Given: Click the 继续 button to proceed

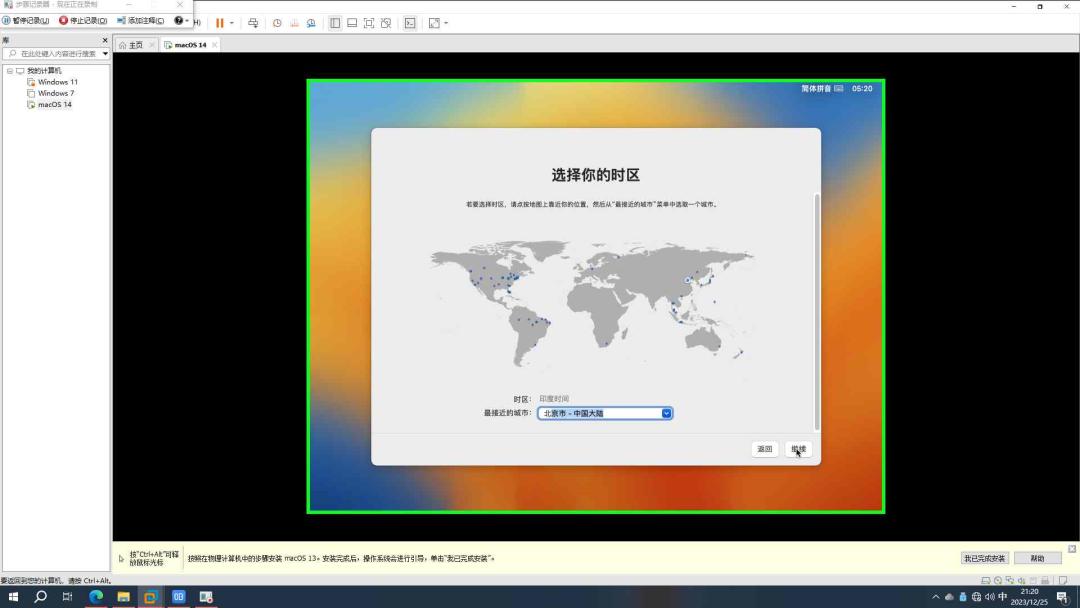Looking at the screenshot, I should click(798, 449).
